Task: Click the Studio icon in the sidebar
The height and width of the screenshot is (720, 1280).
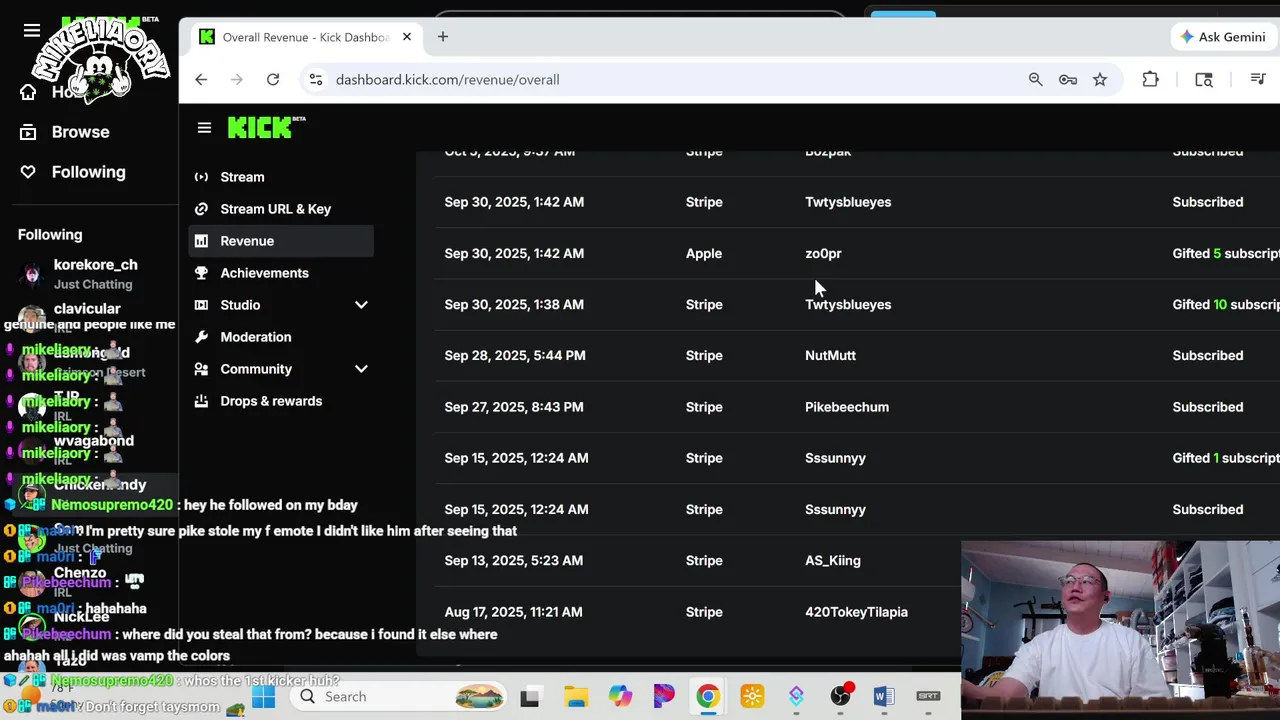Action: click(x=201, y=305)
